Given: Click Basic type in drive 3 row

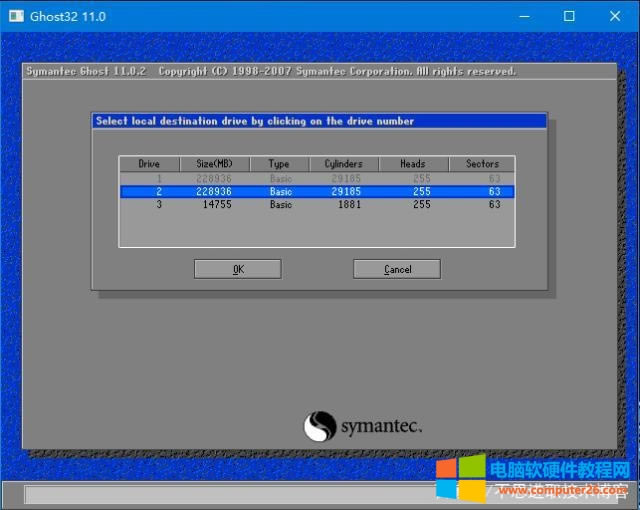Looking at the screenshot, I should coord(281,204).
